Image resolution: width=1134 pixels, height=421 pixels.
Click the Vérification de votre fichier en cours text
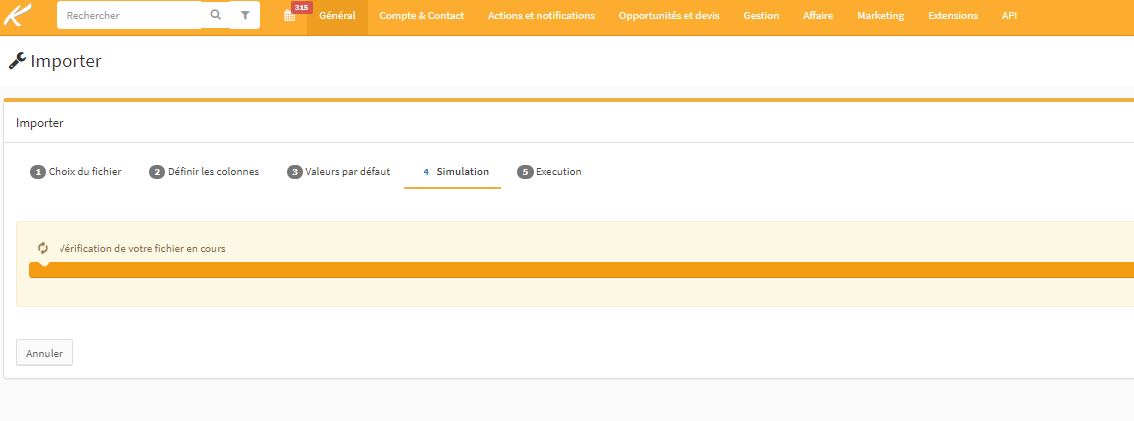coord(142,248)
